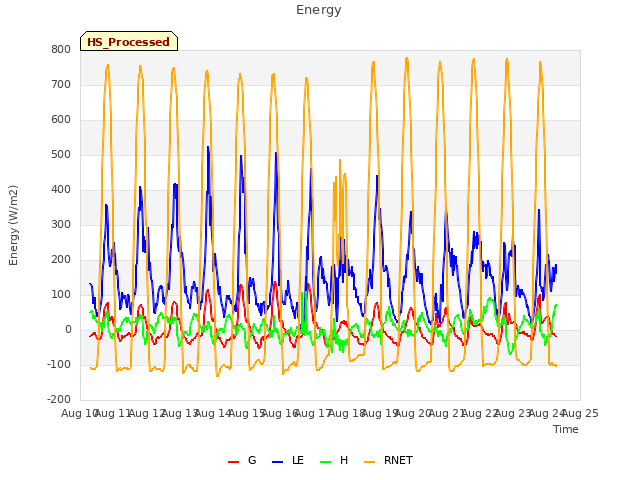Click the orange RNET legend line marker
The height and width of the screenshot is (480, 640).
369,462
